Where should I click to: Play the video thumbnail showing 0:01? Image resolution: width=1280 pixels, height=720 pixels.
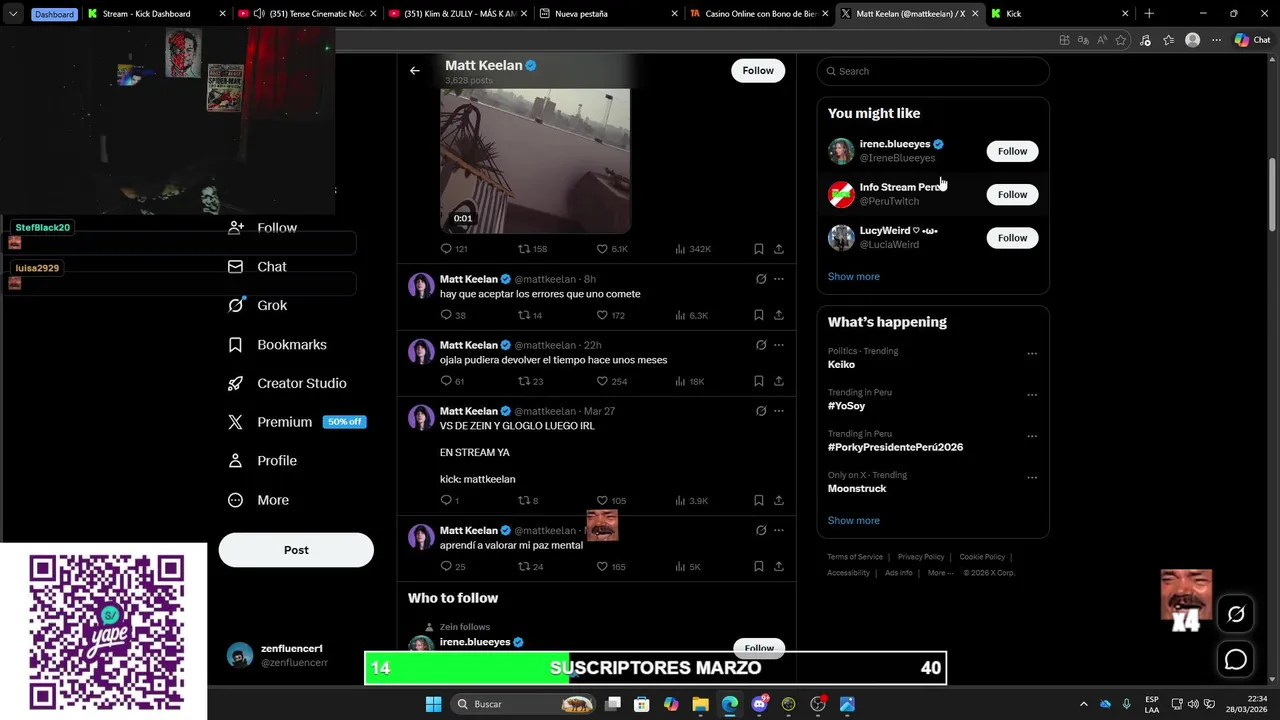535,160
